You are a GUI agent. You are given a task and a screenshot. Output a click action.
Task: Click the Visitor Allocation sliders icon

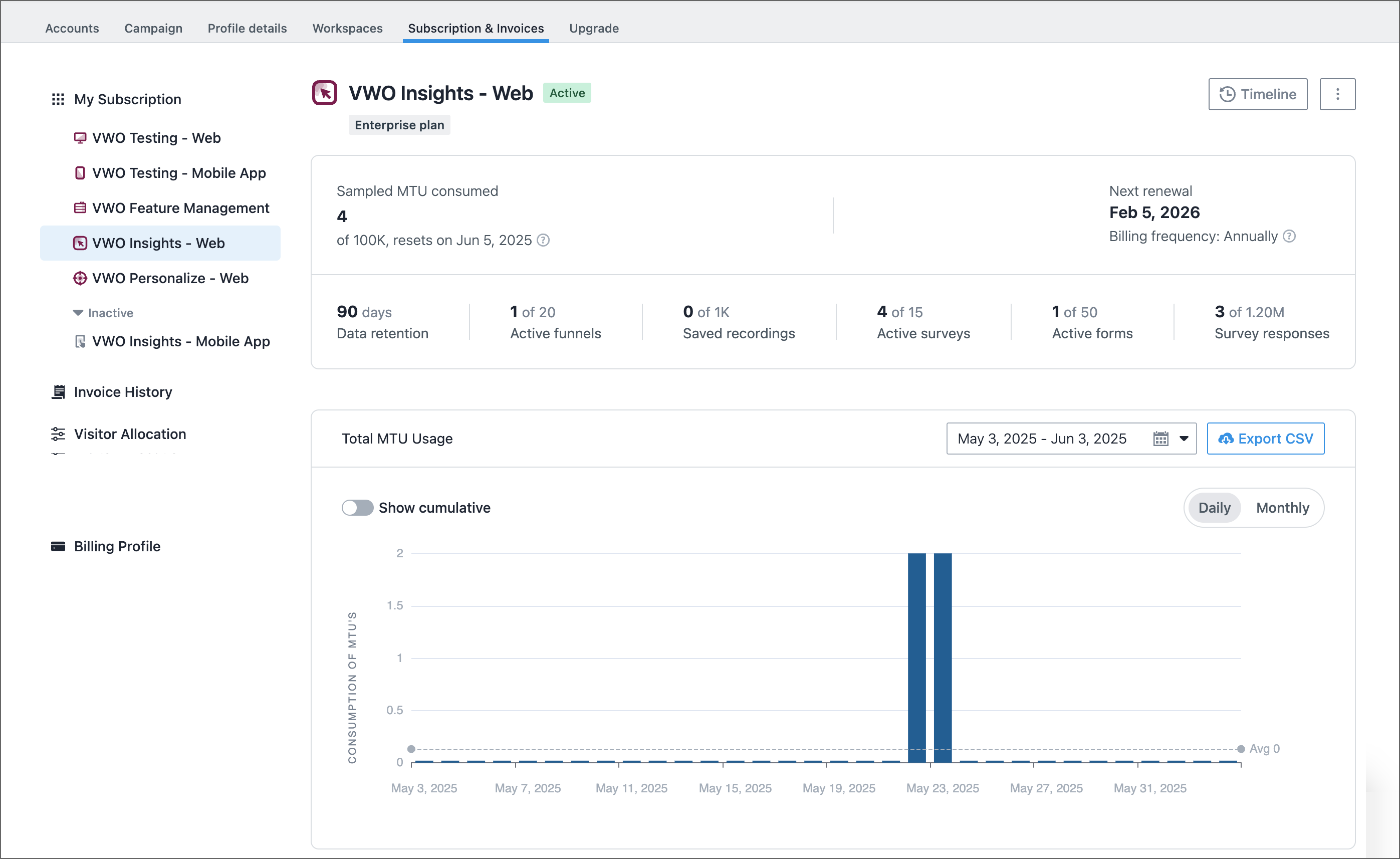58,434
